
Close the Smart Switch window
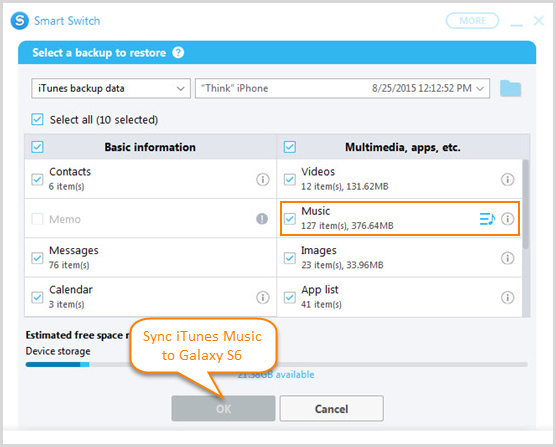[x=539, y=21]
